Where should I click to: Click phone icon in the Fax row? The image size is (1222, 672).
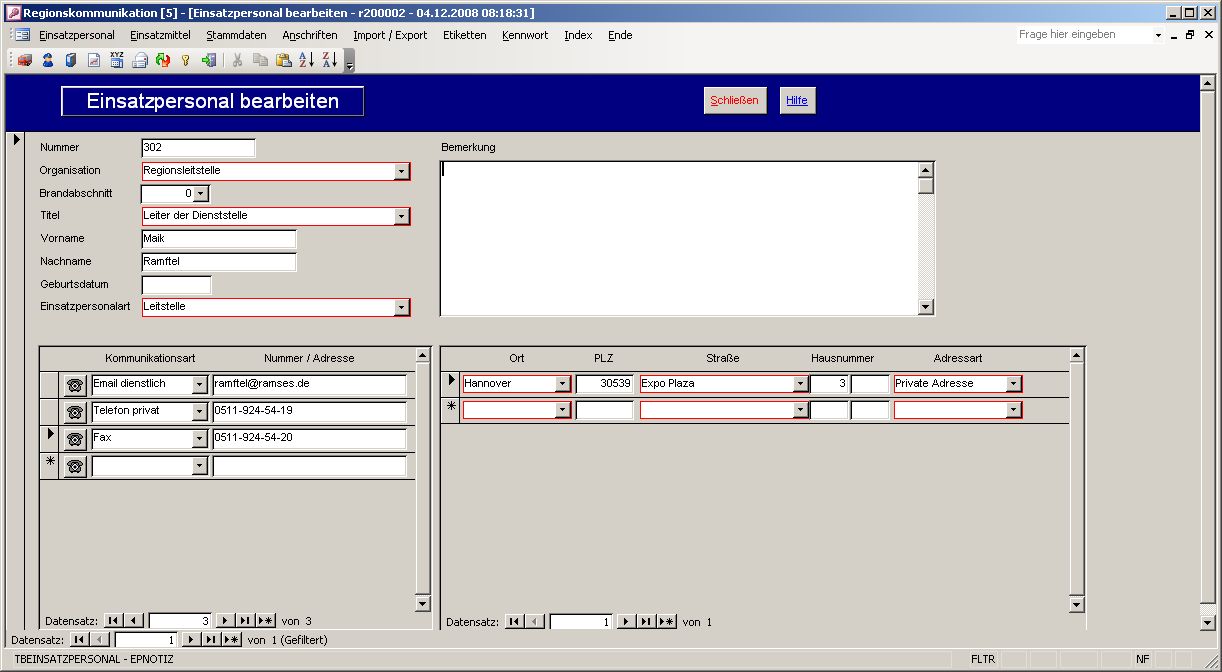pos(75,439)
